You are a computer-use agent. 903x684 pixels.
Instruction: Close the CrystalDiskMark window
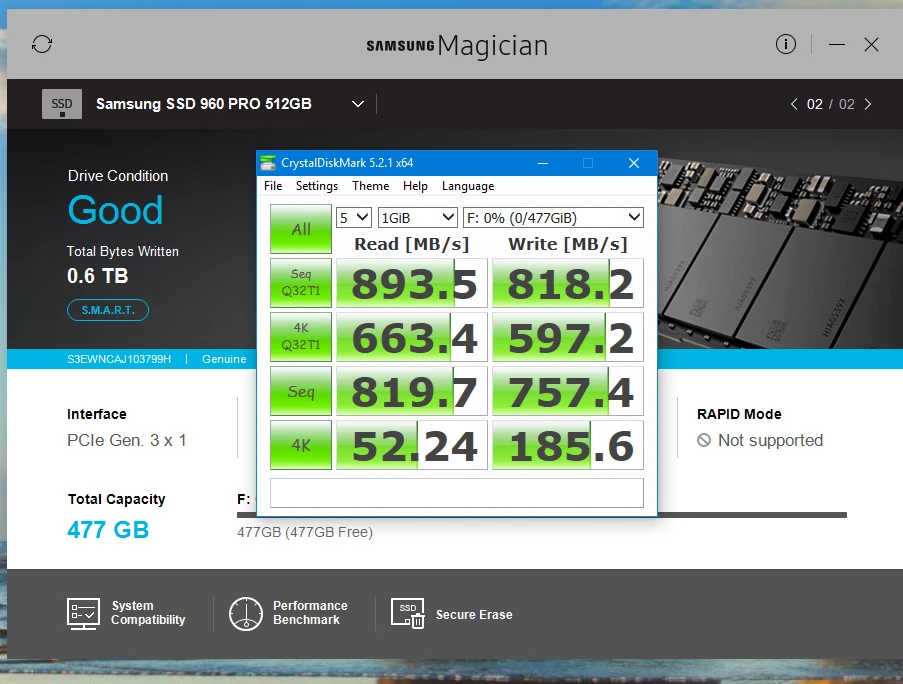[633, 163]
